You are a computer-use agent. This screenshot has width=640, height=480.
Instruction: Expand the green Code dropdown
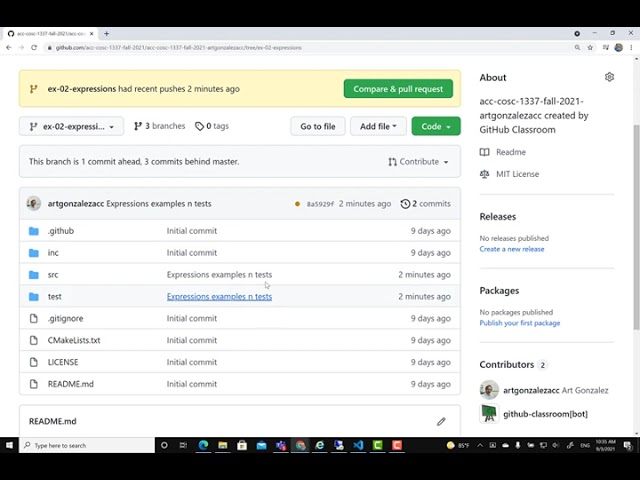pos(436,127)
